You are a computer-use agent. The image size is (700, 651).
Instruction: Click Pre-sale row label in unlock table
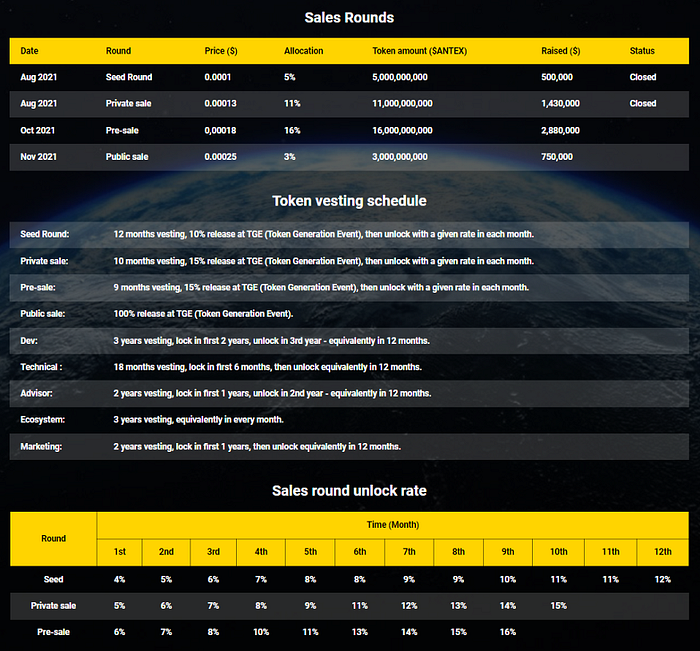54,632
